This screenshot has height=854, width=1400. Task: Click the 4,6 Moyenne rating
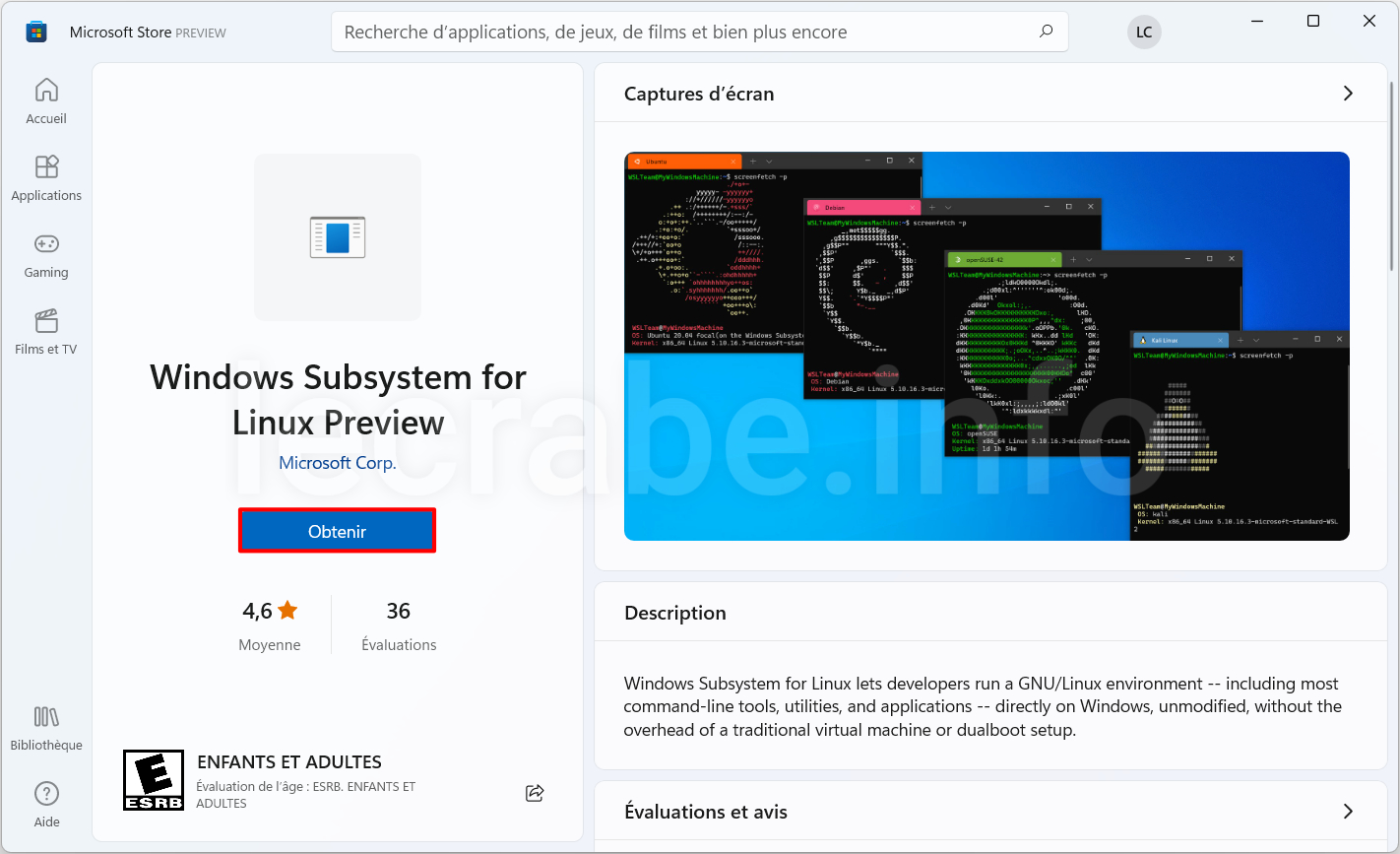tap(270, 625)
